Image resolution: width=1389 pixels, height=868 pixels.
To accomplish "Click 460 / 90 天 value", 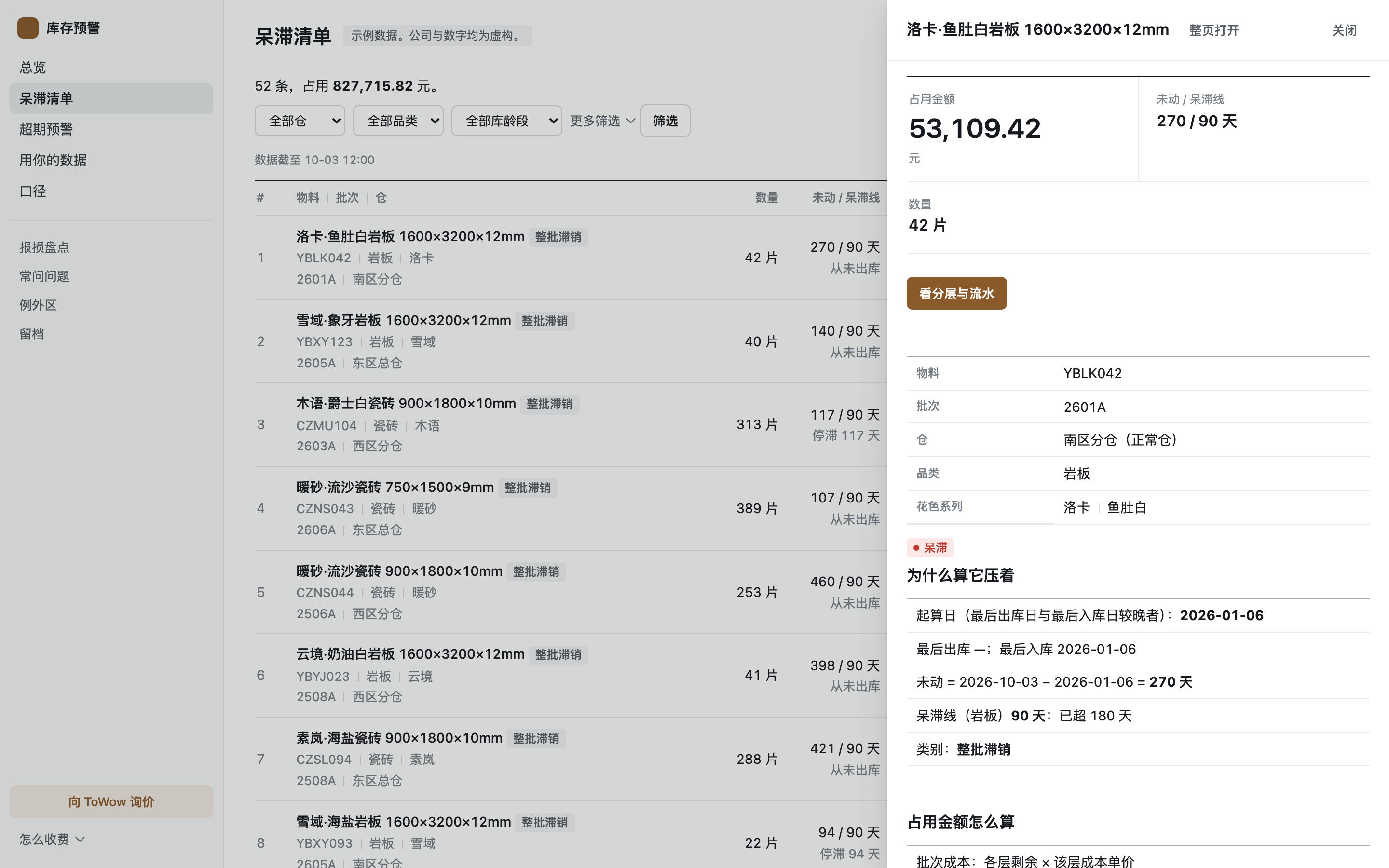I will tap(845, 582).
